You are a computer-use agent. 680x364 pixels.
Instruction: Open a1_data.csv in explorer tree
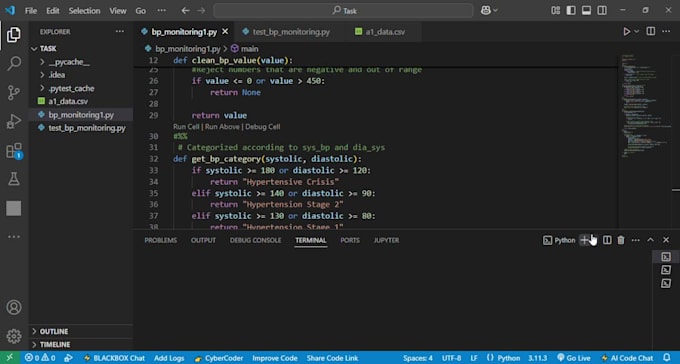pos(81,102)
